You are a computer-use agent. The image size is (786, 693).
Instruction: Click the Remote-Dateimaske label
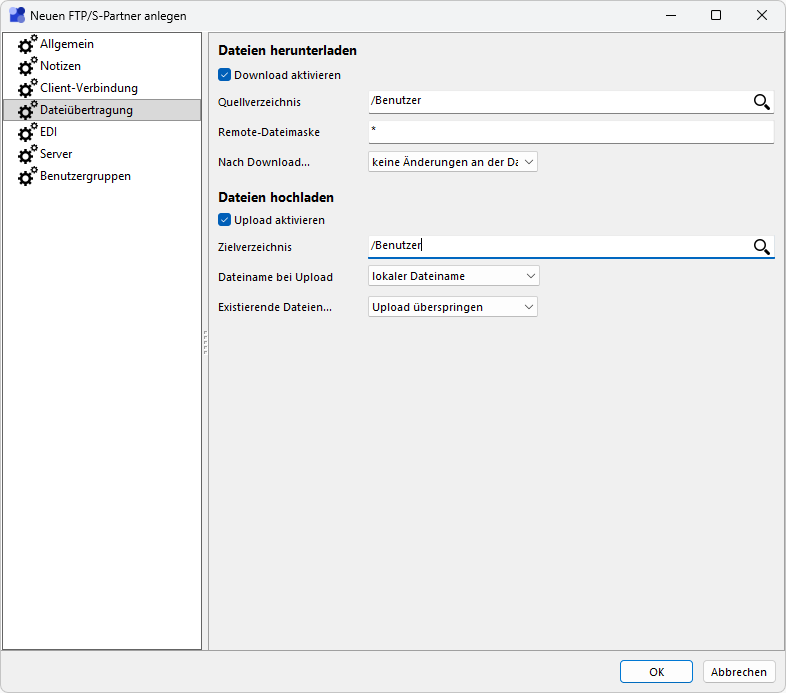(x=269, y=132)
